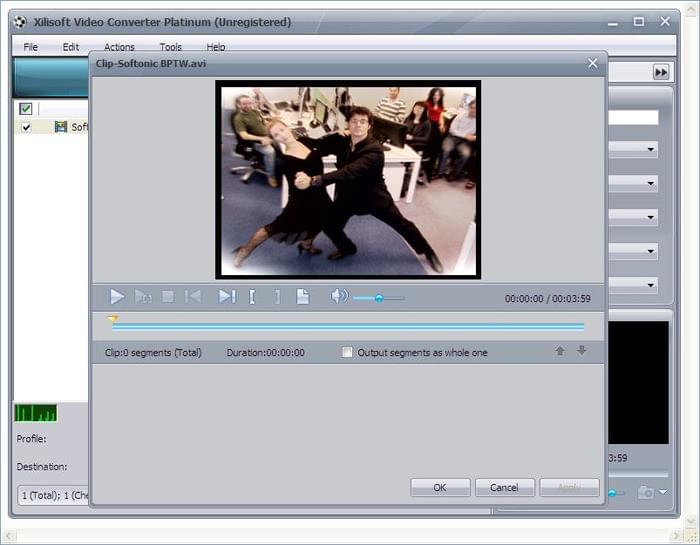Toggle the select-all checkbox in file list
The image size is (700, 545).
pos(26,109)
